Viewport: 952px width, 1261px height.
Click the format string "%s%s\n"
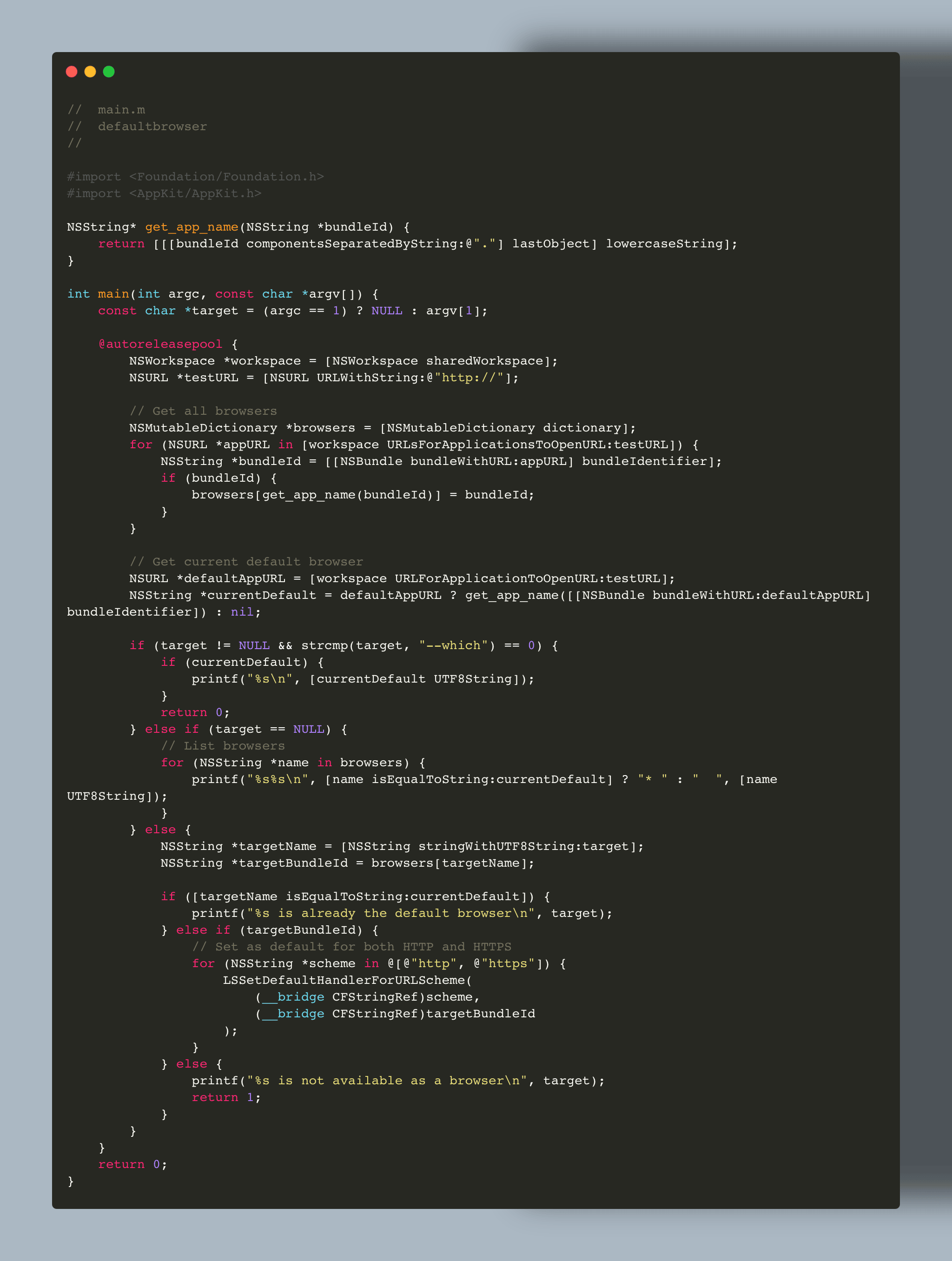278,779
